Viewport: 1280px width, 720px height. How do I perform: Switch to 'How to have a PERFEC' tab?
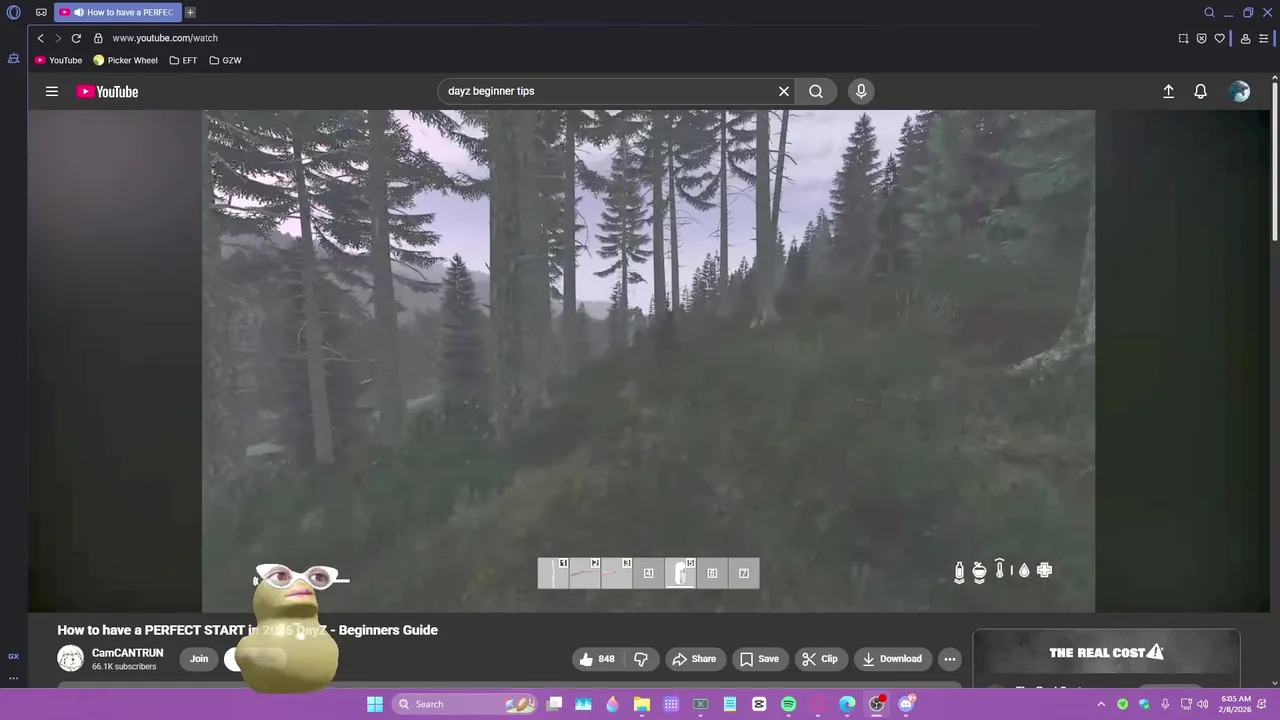pos(118,13)
